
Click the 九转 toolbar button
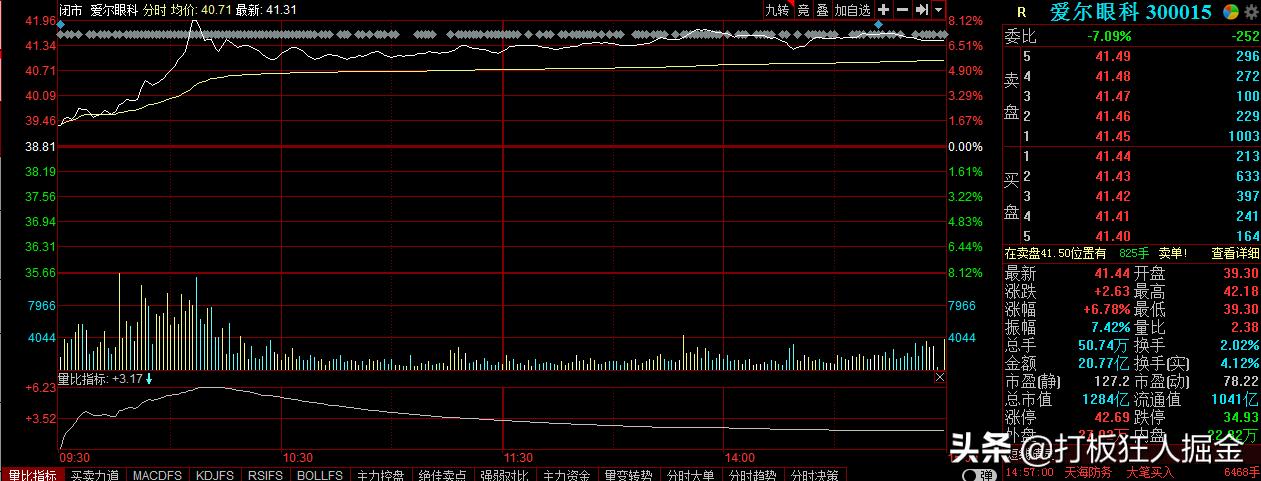click(x=777, y=10)
